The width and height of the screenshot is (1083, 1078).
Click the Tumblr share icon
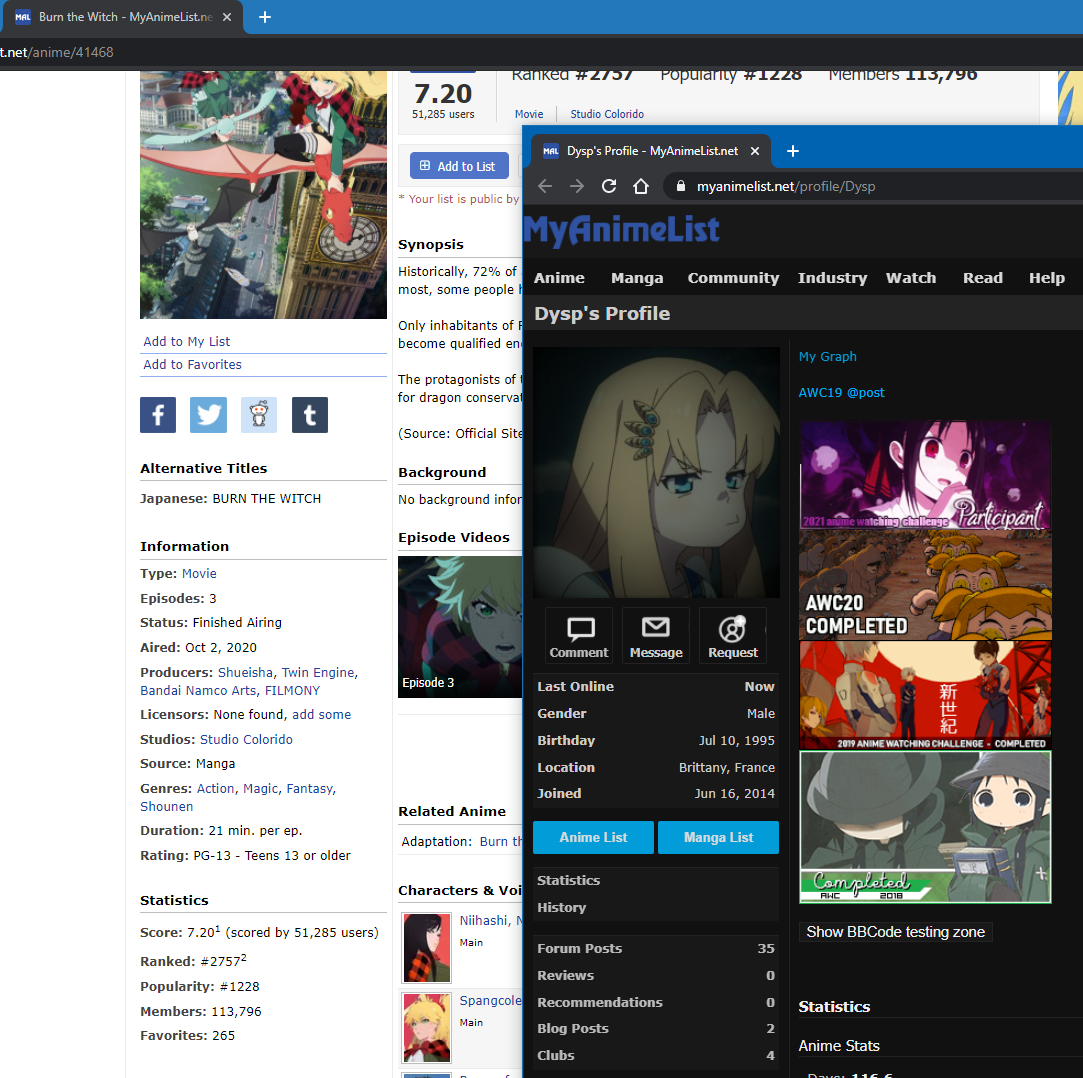(x=309, y=415)
